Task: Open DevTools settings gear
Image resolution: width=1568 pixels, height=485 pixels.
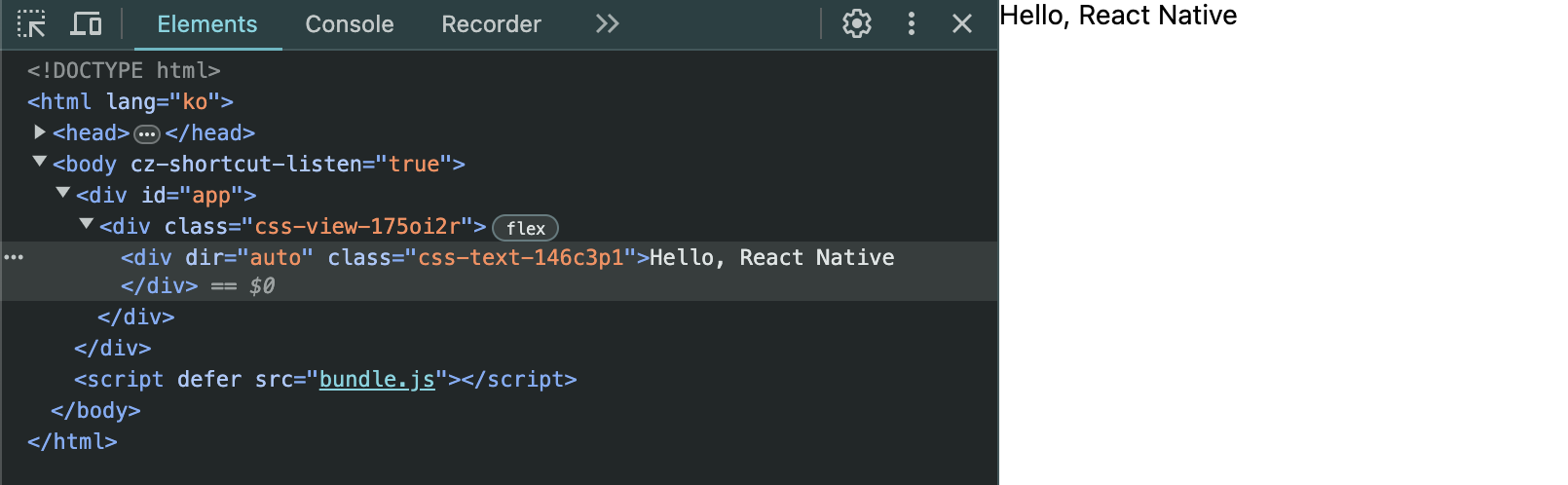Action: click(857, 23)
